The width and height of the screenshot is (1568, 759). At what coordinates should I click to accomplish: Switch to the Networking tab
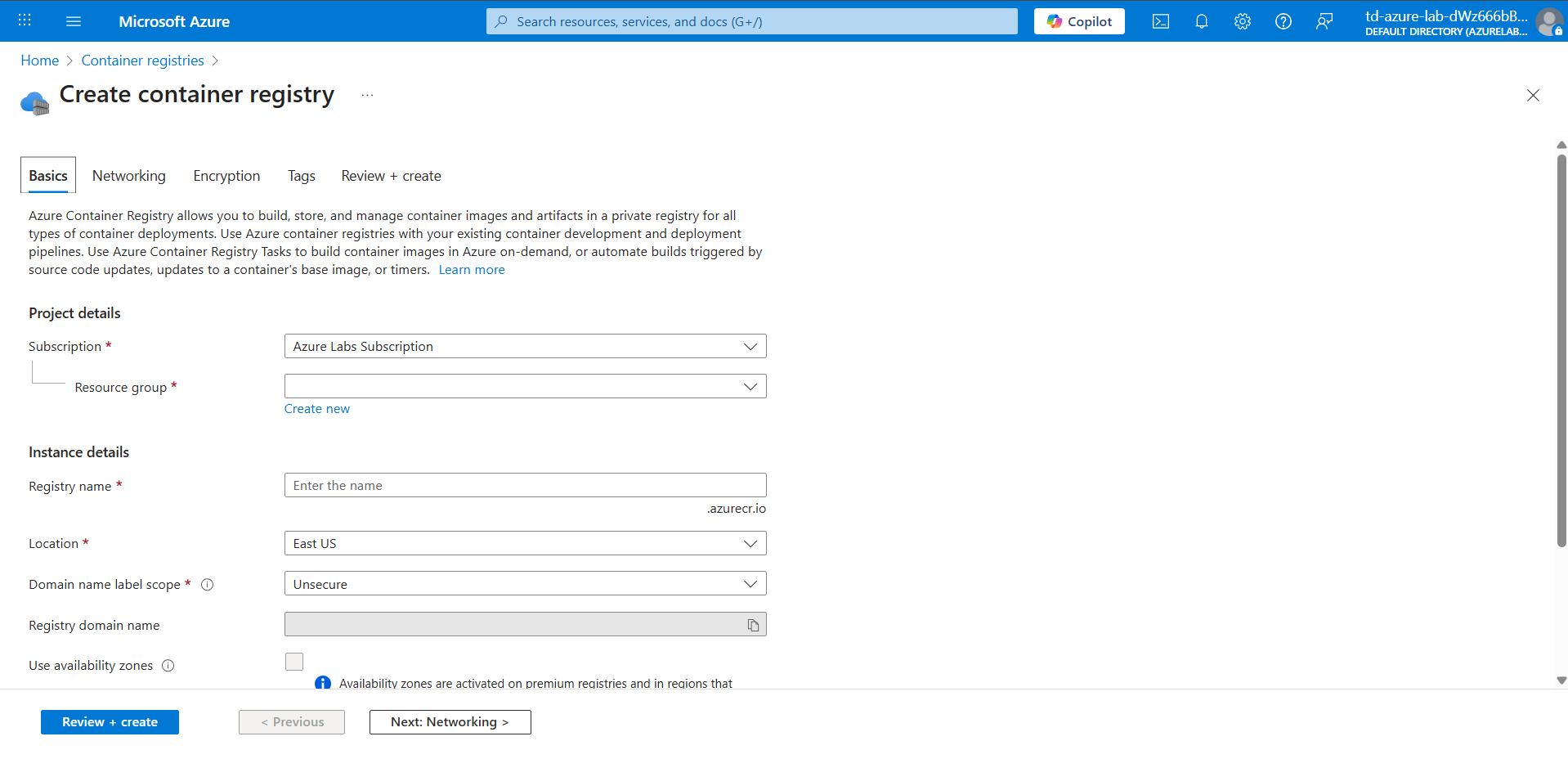[x=128, y=175]
